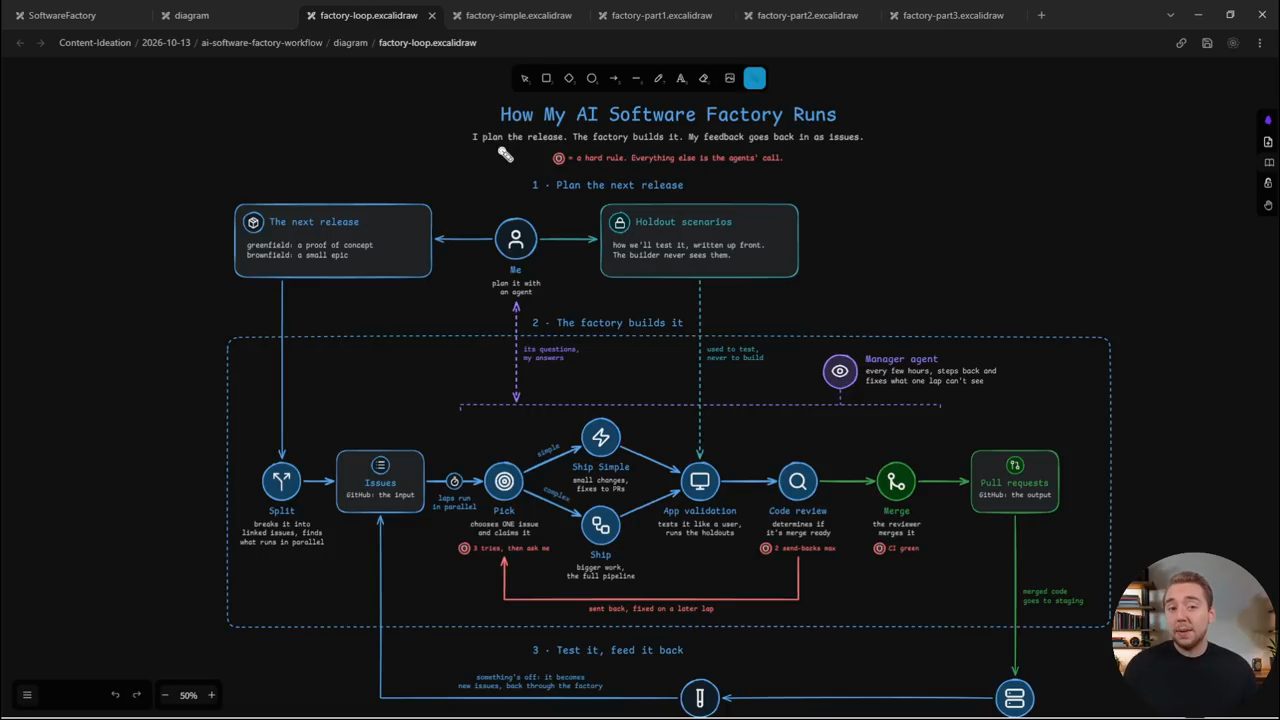Switch to the factory-part1.excalidraw tab
1280x720 pixels.
pyautogui.click(x=662, y=15)
